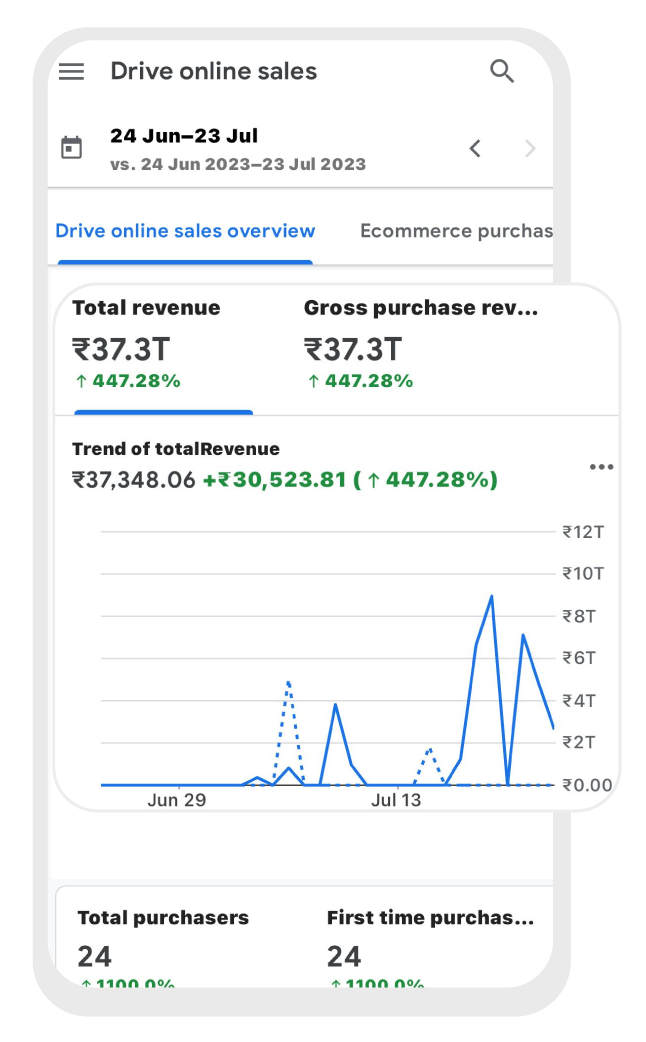The image size is (646, 1042).
Task: Click the 24 value under First time purchasers
Action: click(x=344, y=957)
